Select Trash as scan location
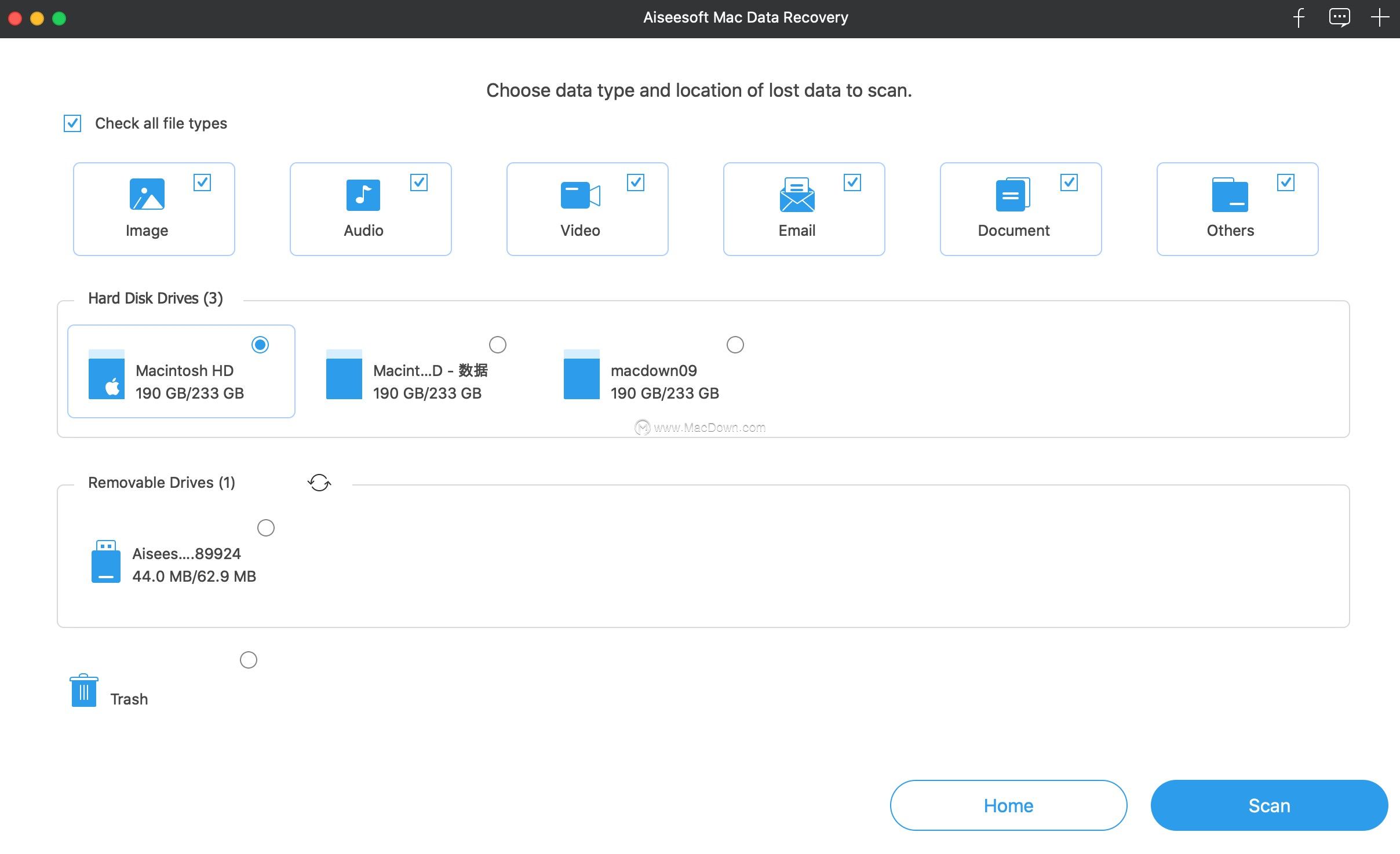1400x854 pixels. [x=249, y=659]
